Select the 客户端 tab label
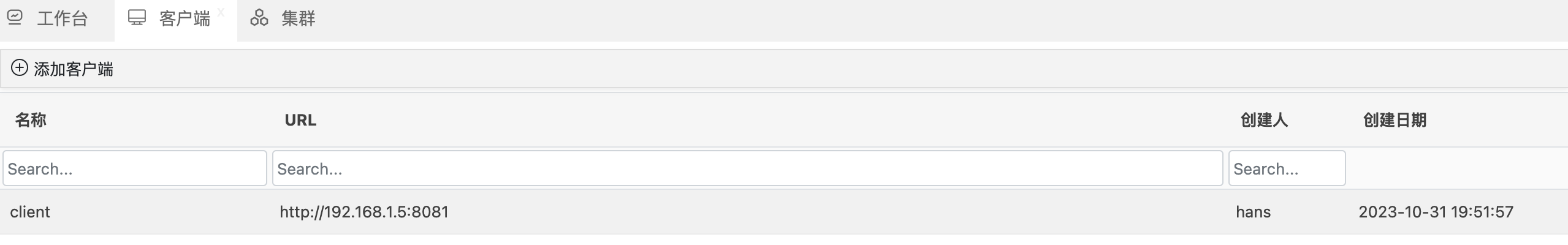 coord(185,19)
